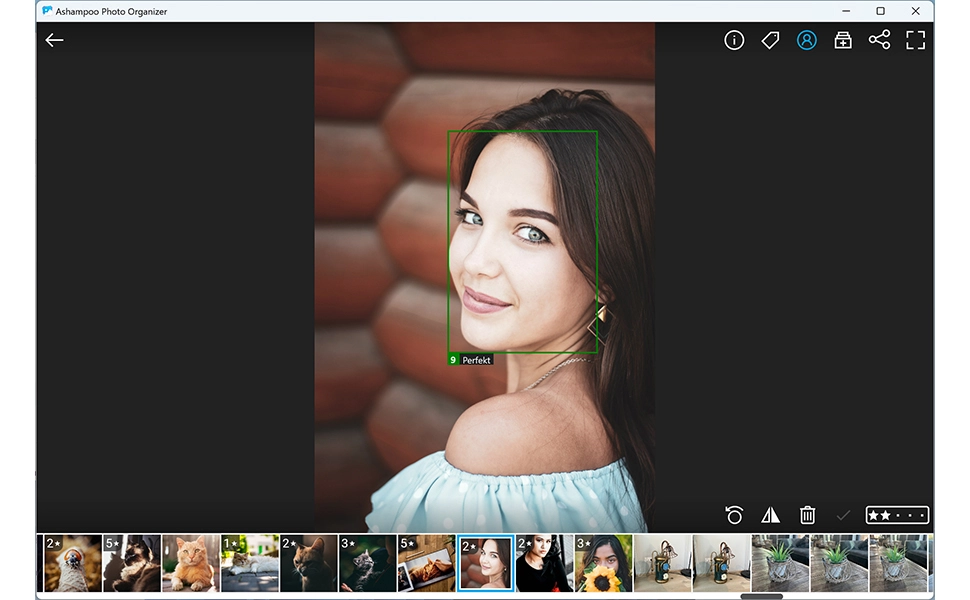Add the photo to an album
The width and height of the screenshot is (970, 600).
click(843, 40)
